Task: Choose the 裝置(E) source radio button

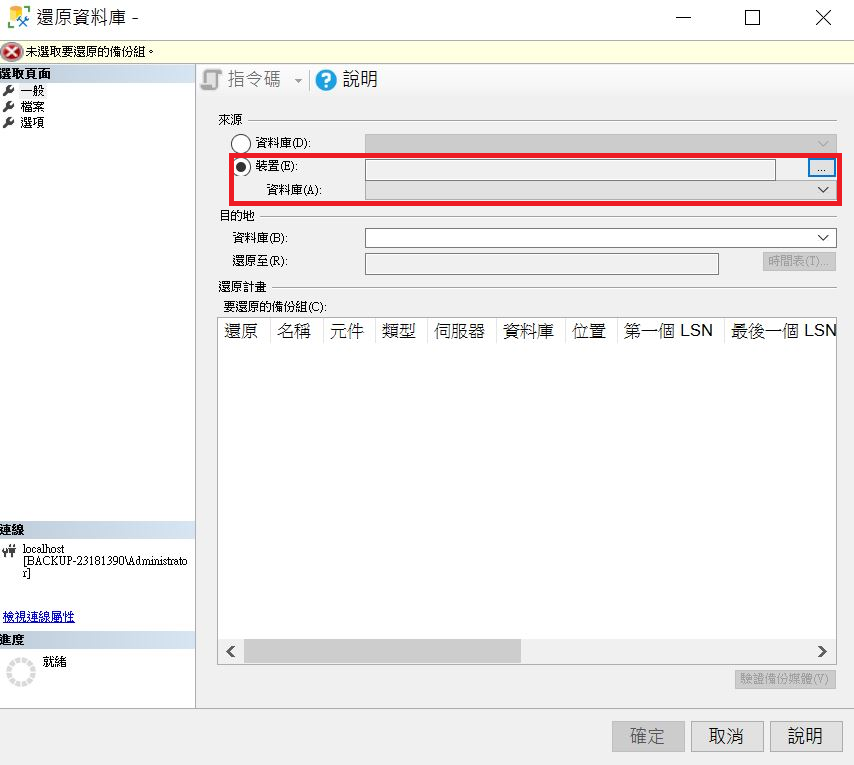Action: point(241,166)
